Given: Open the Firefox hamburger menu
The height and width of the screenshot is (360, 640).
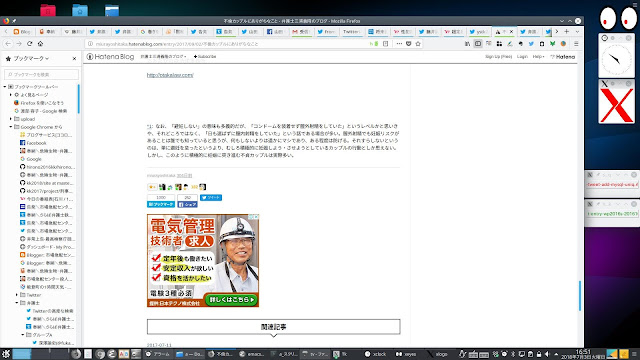Looking at the screenshot, I should tap(576, 44).
